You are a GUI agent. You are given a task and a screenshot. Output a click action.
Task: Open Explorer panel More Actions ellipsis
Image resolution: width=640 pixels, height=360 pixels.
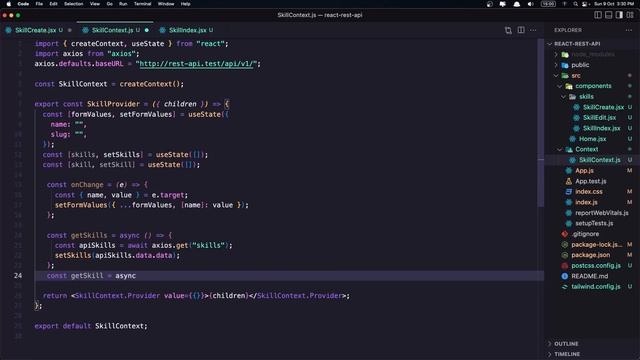pos(629,30)
